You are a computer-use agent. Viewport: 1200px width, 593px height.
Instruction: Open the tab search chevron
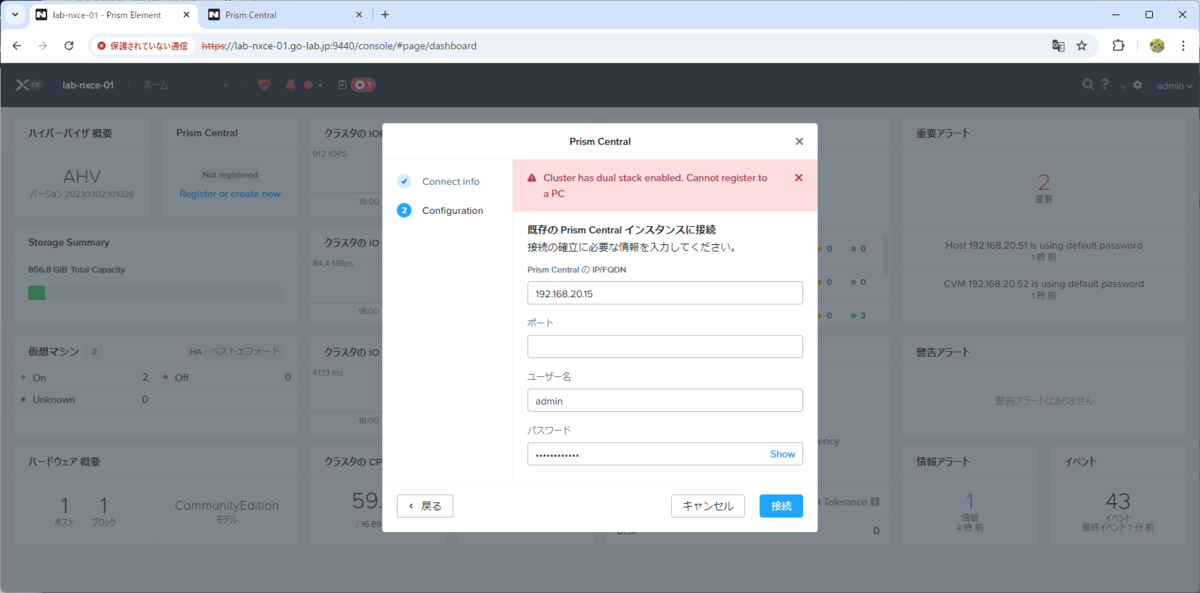[13, 15]
